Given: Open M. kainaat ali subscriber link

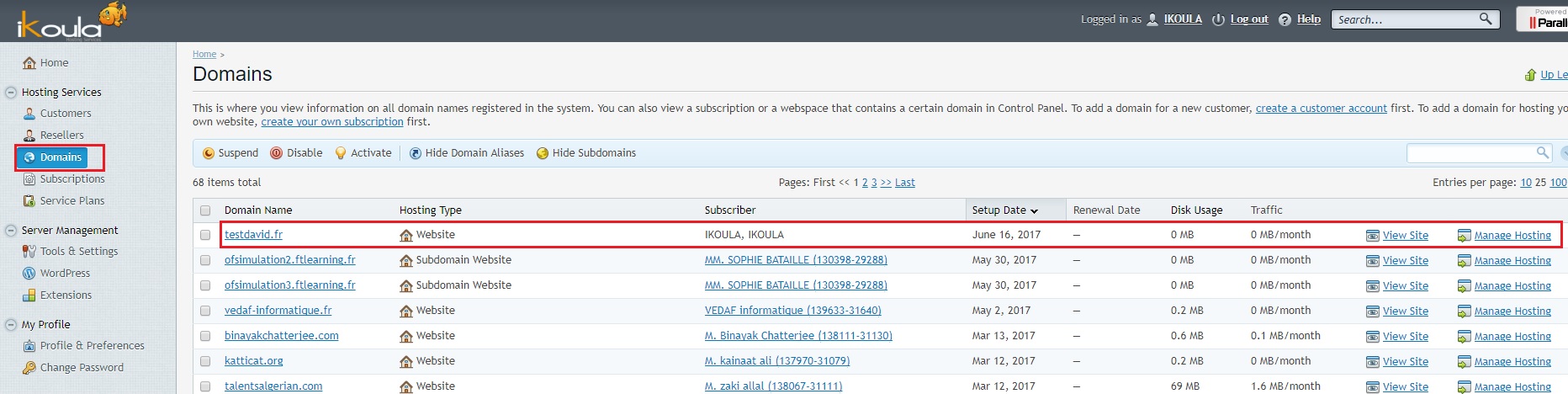Looking at the screenshot, I should (x=777, y=361).
